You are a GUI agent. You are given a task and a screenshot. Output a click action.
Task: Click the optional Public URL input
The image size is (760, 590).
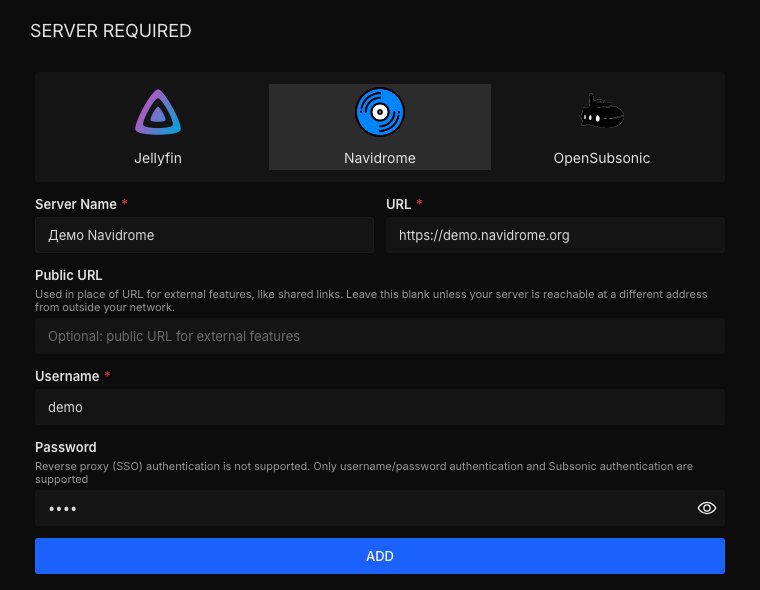click(380, 336)
